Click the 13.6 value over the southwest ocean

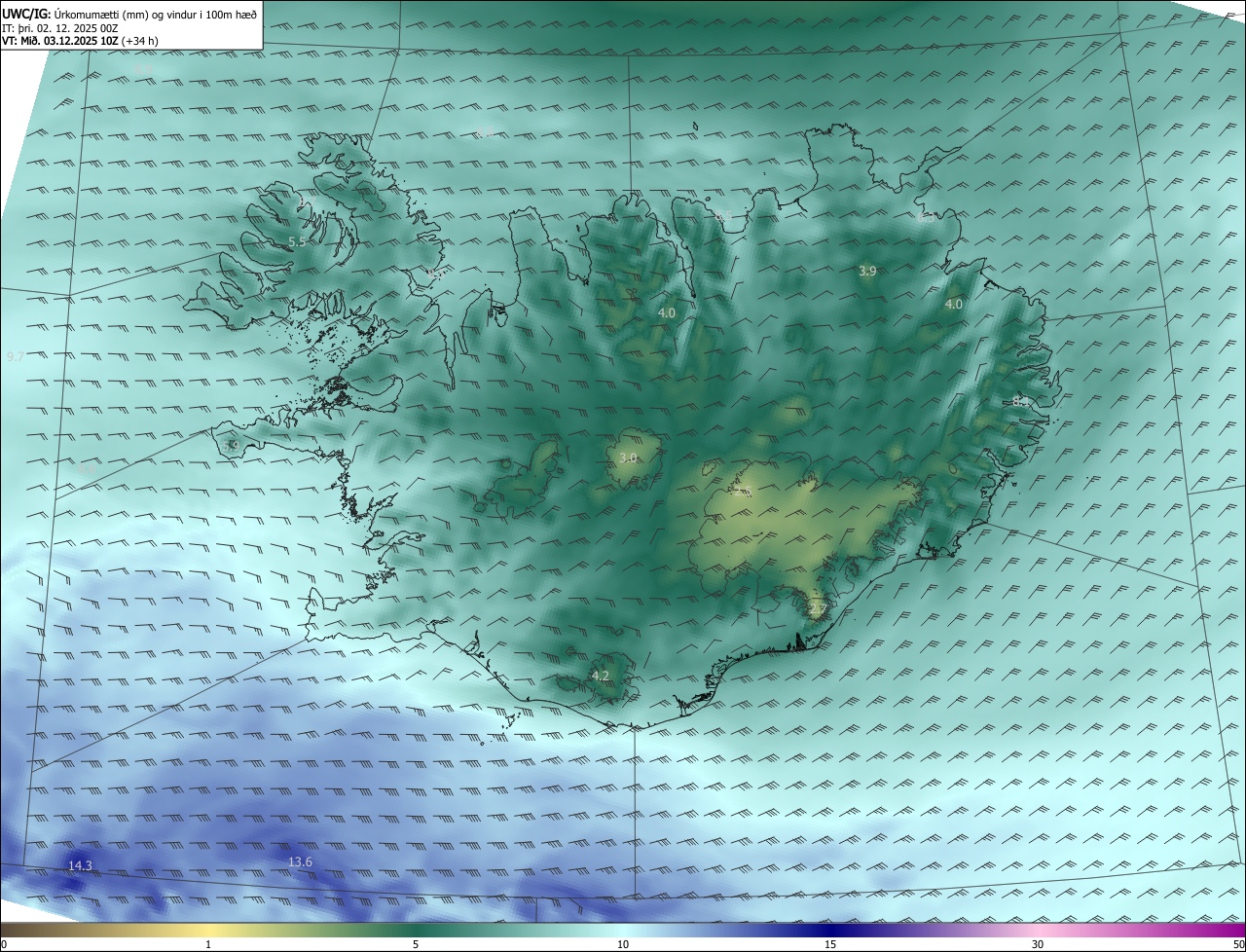click(300, 861)
